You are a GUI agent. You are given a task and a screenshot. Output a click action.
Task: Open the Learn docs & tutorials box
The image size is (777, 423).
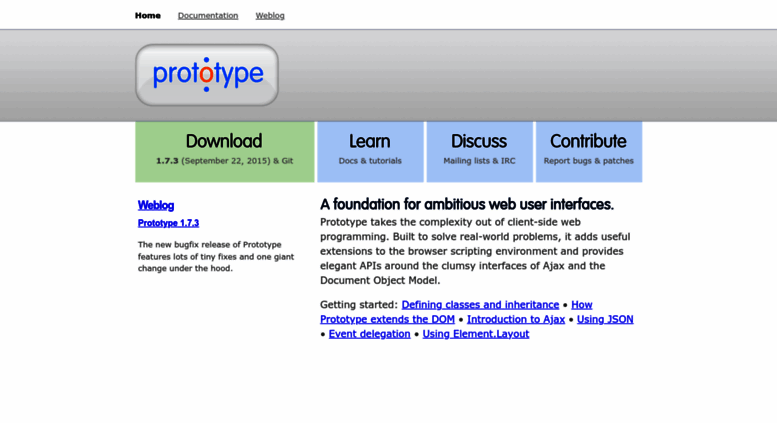370,152
